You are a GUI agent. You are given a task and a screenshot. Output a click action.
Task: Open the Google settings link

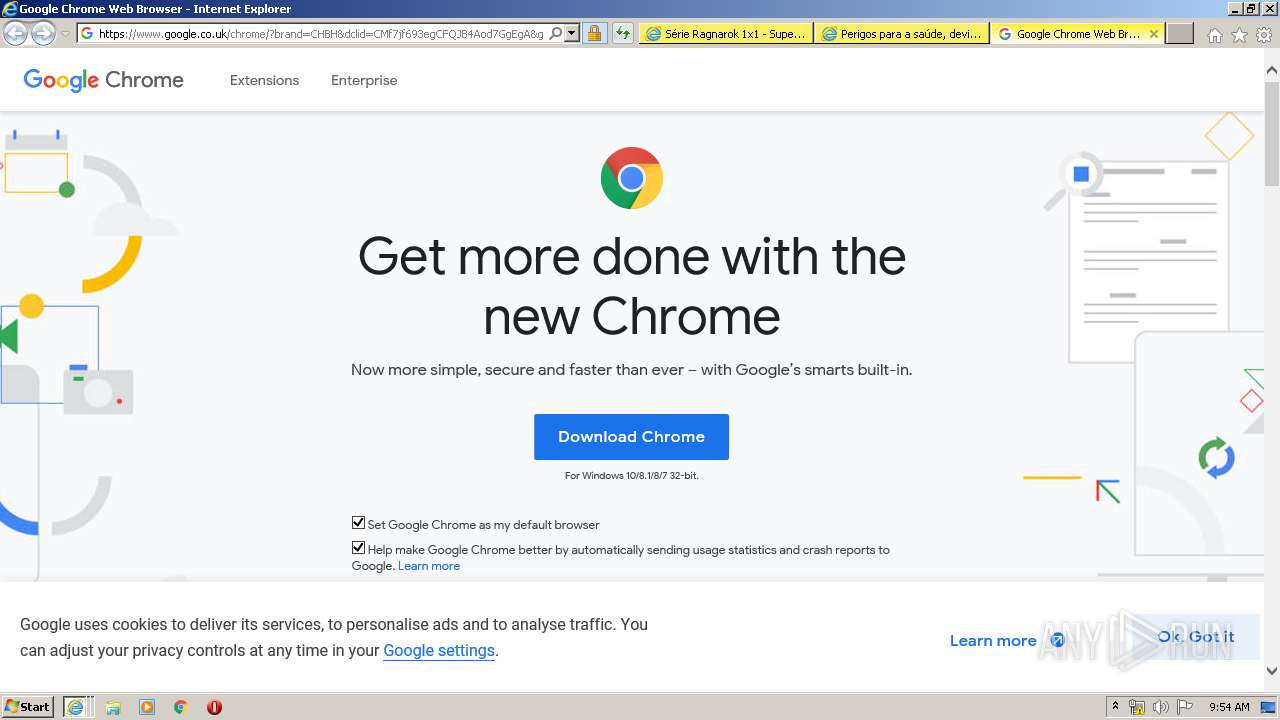point(439,650)
